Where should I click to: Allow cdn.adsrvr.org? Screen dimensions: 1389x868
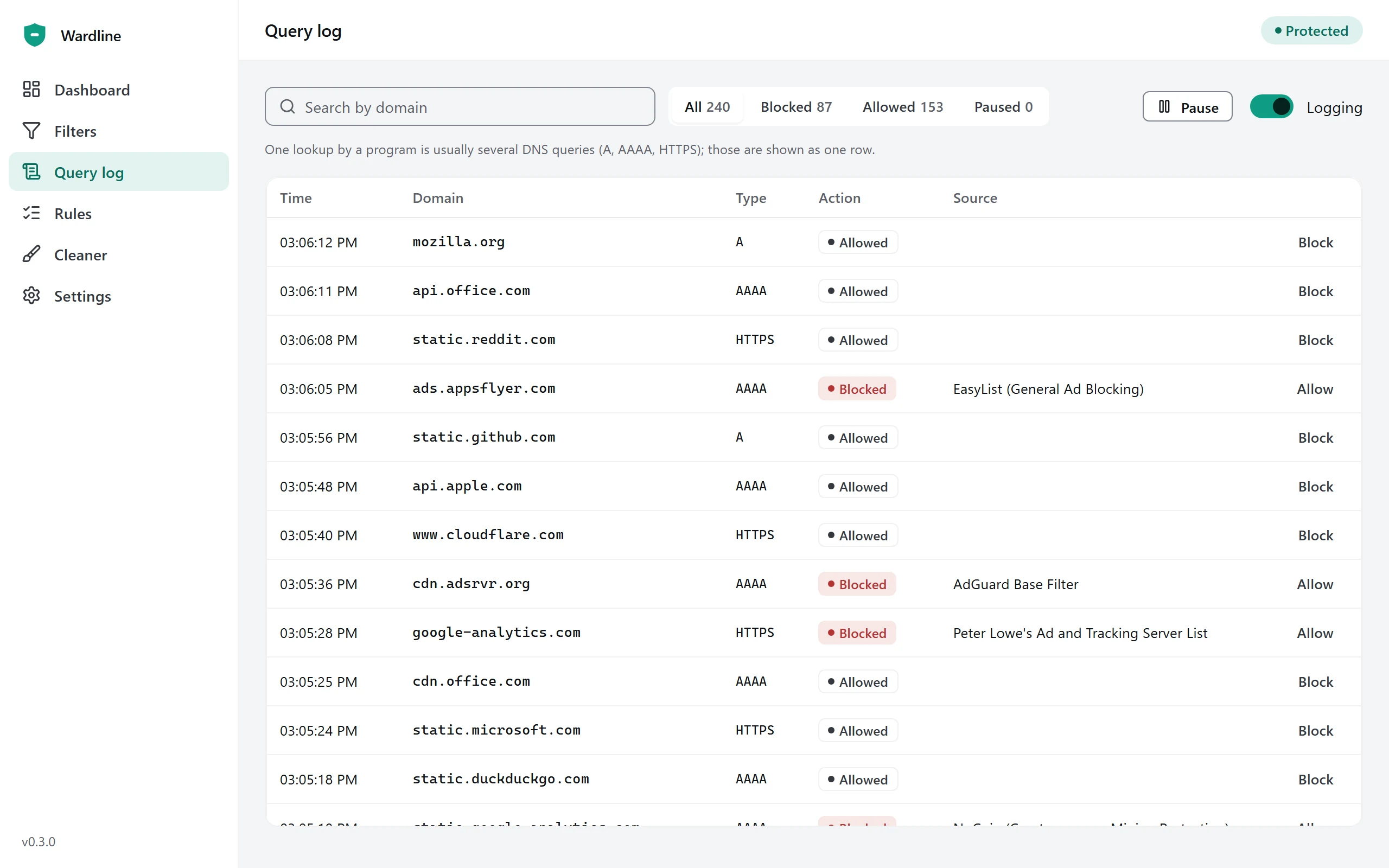1315,584
